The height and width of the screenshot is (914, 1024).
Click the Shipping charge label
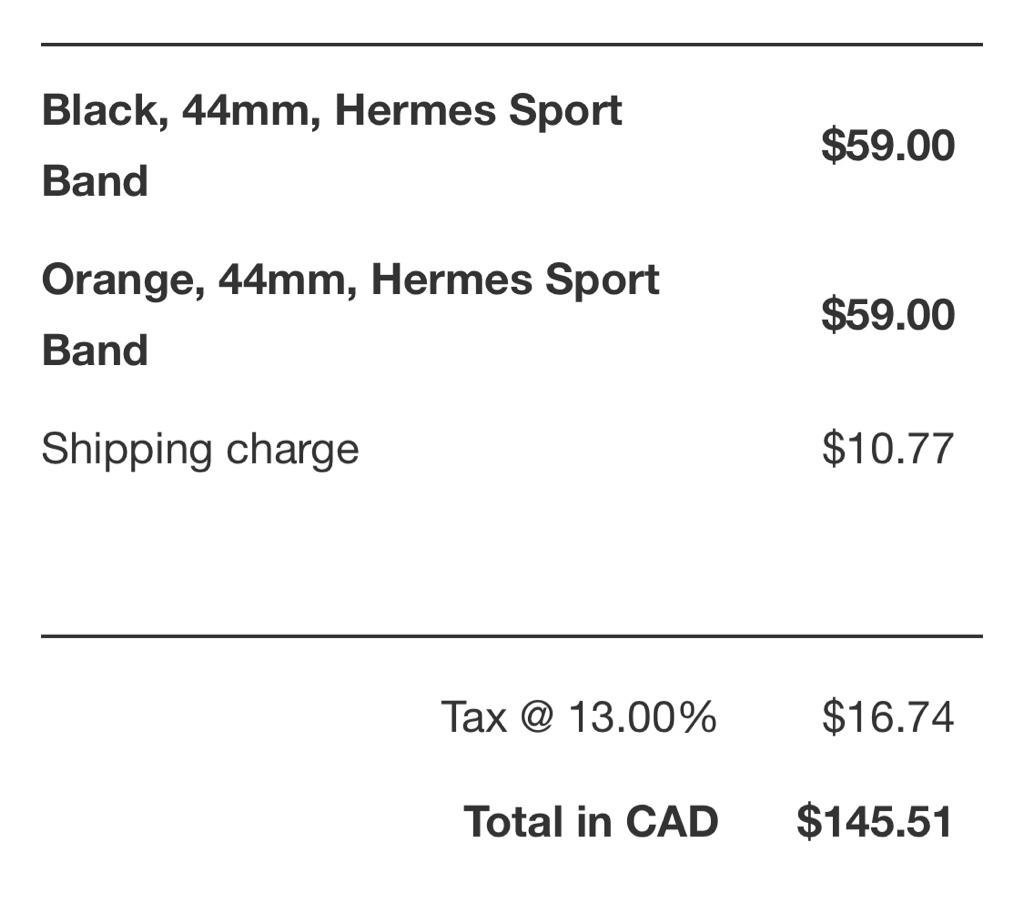pos(200,449)
